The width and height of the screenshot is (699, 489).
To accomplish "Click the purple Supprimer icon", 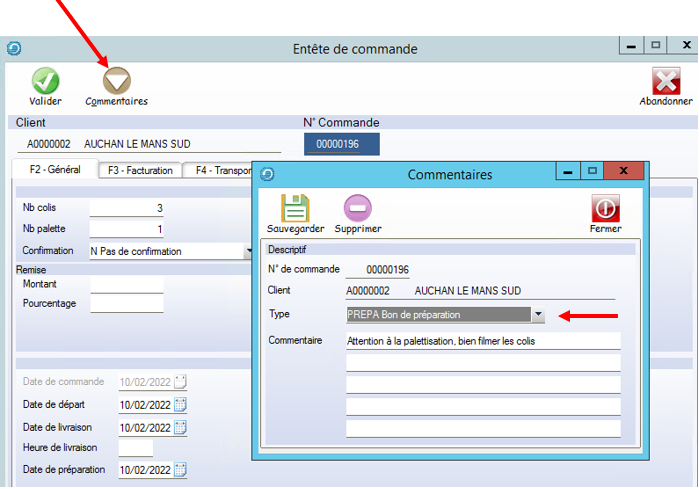I will point(358,207).
